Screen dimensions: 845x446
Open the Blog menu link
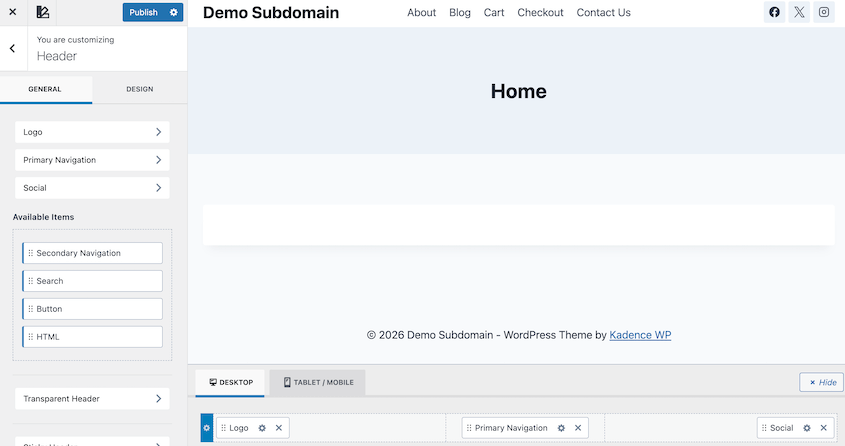460,12
